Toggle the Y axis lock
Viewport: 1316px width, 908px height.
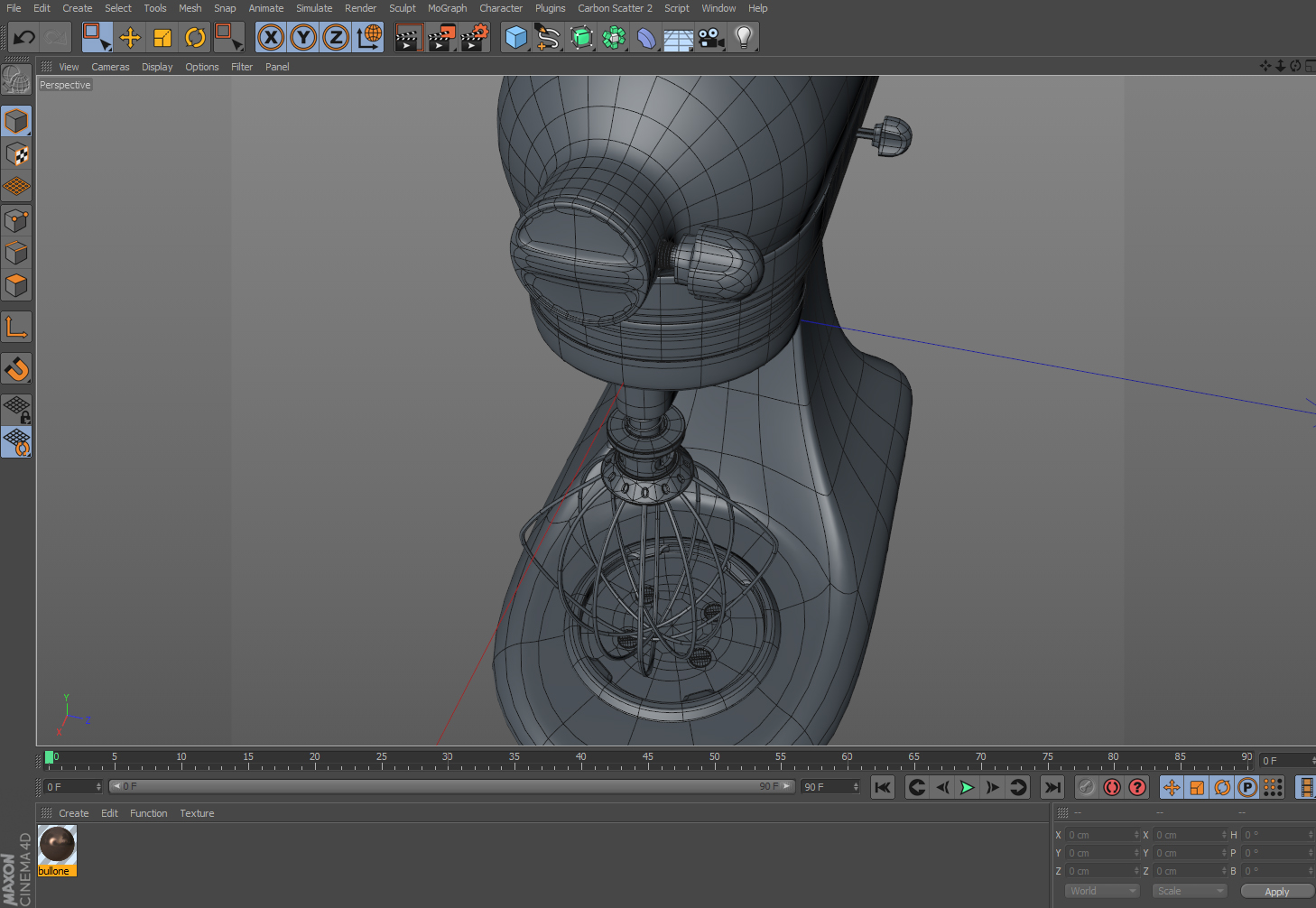pos(303,37)
